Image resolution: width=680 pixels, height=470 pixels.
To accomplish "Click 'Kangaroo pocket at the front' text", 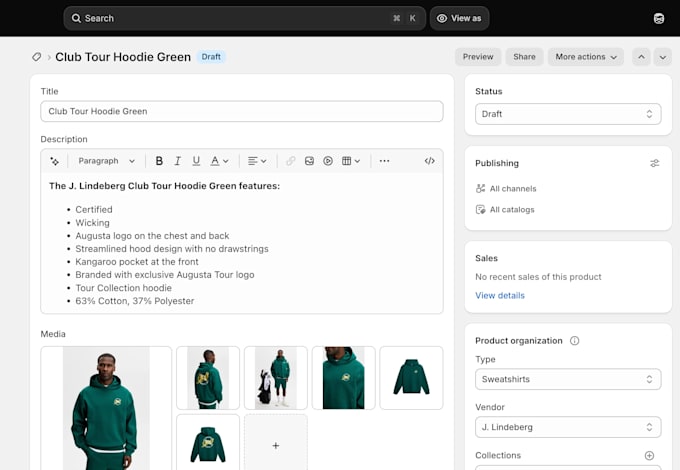I will coord(137,262).
